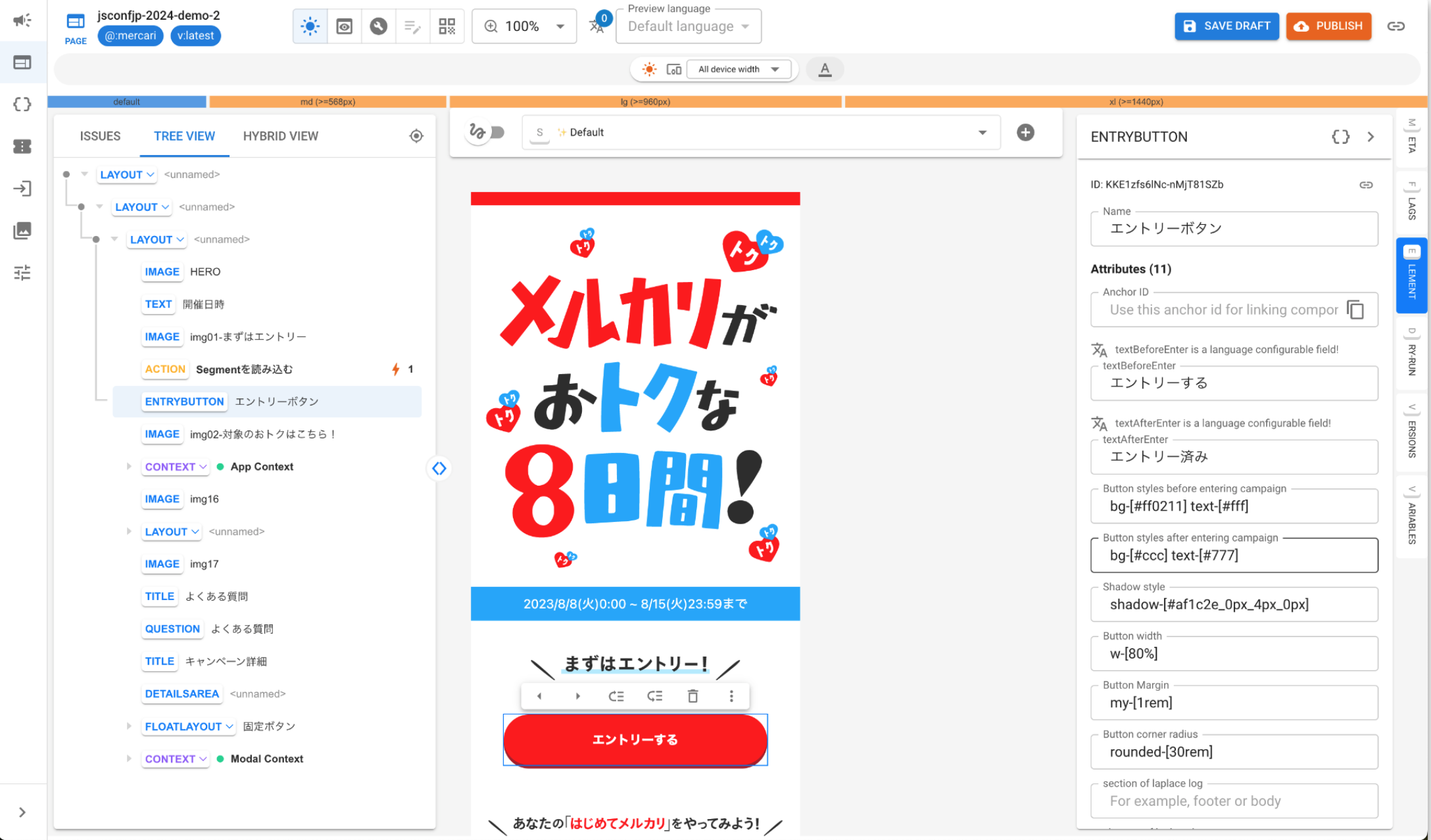Select the page layout icon in left sidebar
Viewport: 1431px width, 840px height.
(22, 62)
